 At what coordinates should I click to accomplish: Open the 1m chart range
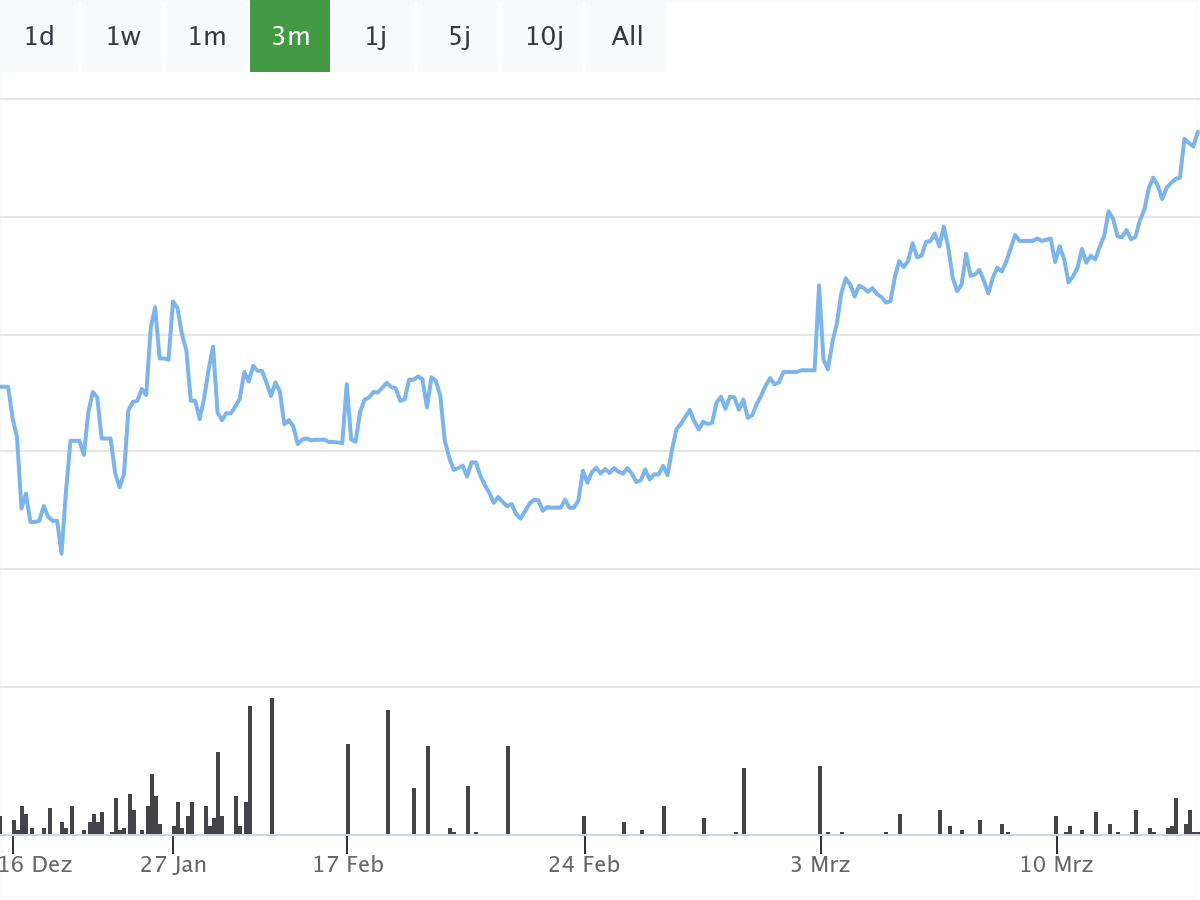207,36
